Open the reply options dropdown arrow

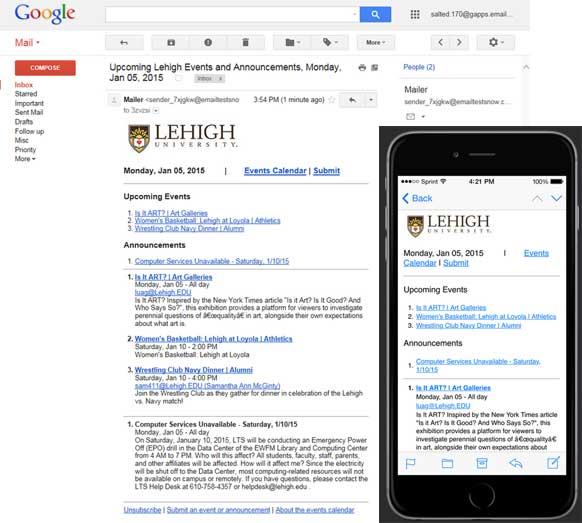[371, 100]
